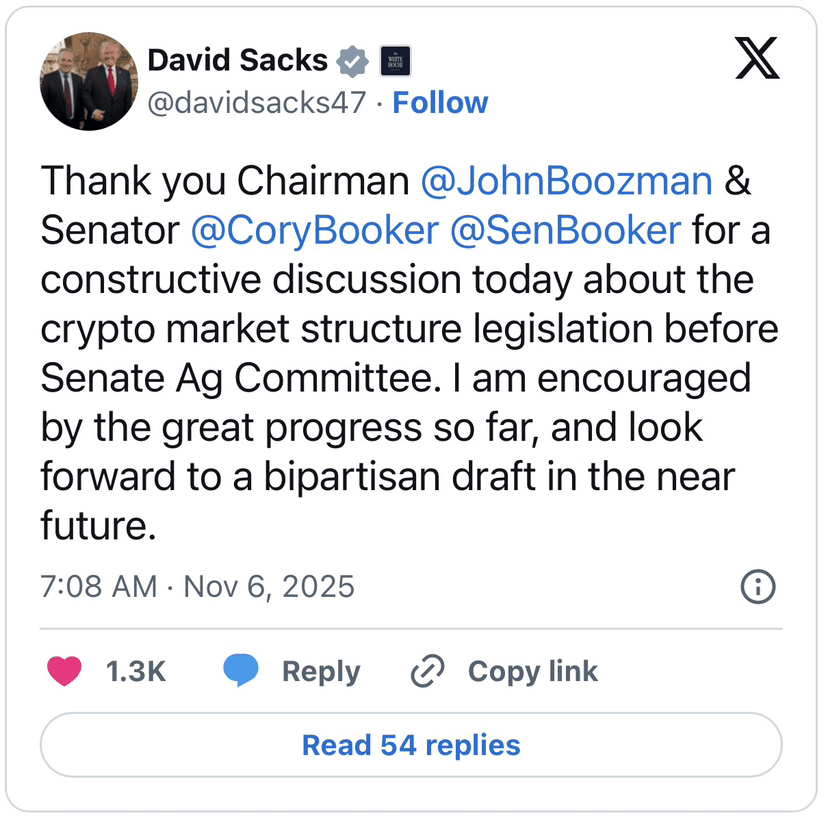This screenshot has height=818, width=828.
Task: Open the tweet info circle icon
Action: (x=758, y=586)
